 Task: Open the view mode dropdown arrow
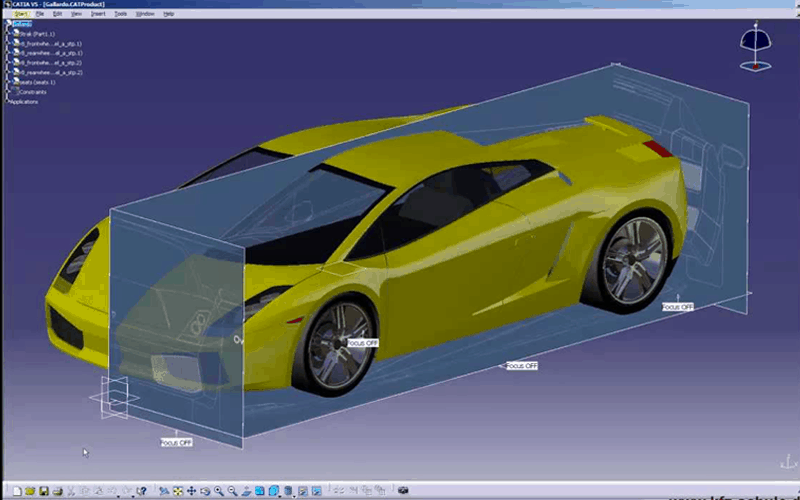point(294,496)
